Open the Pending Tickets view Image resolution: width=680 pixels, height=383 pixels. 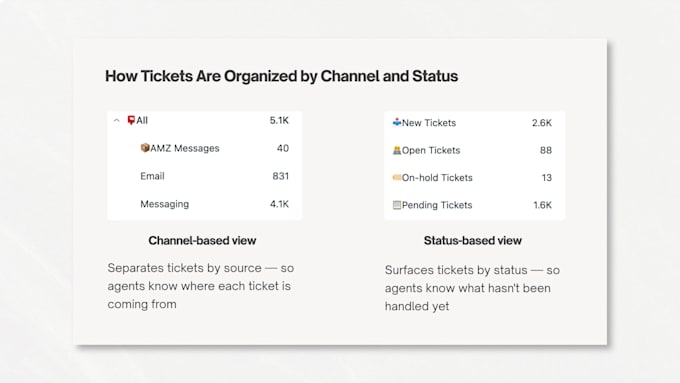pyautogui.click(x=474, y=205)
